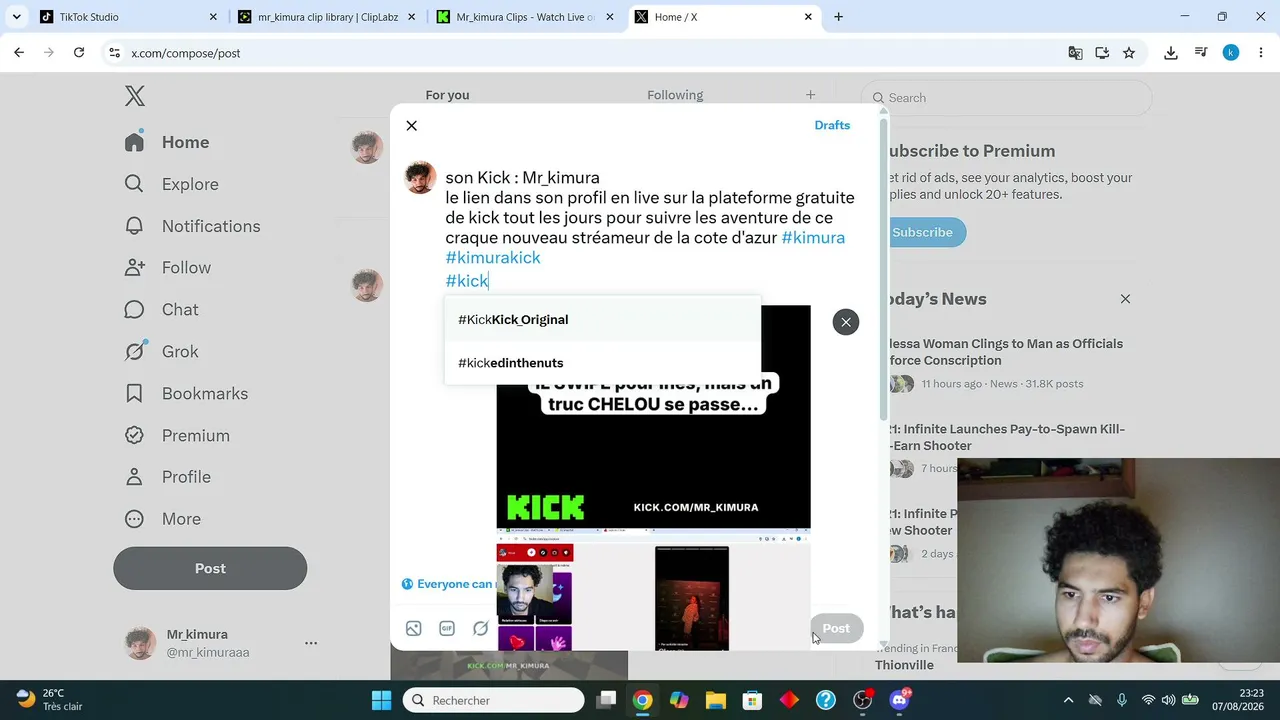Add a photo or video to the post

[413, 629]
